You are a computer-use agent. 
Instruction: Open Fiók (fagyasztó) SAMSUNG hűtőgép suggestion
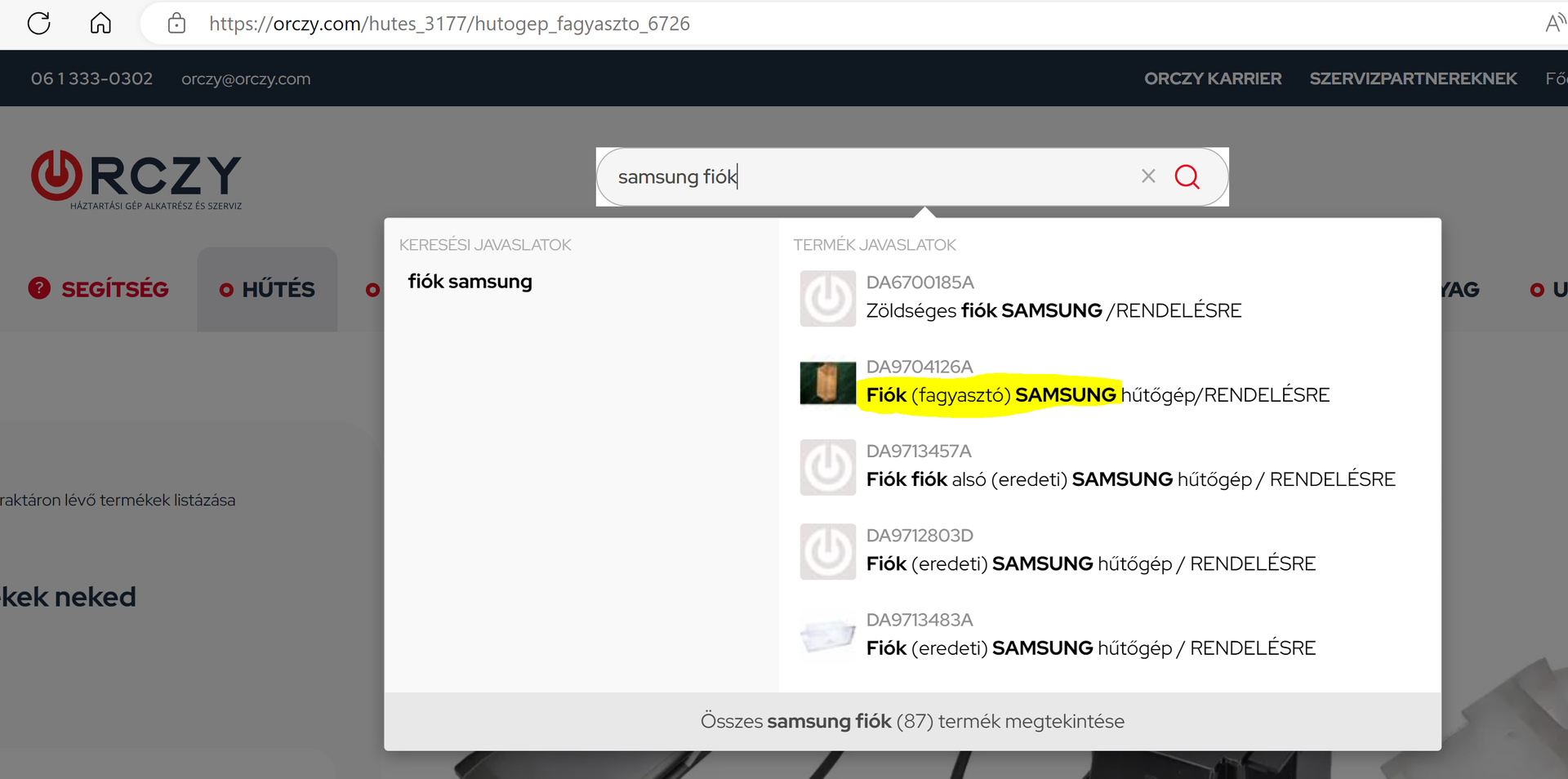(x=1098, y=395)
